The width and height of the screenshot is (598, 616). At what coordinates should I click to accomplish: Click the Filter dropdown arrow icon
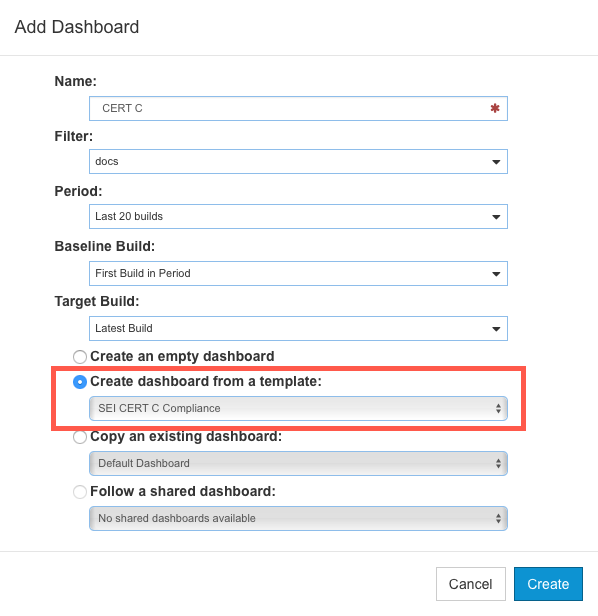click(496, 162)
